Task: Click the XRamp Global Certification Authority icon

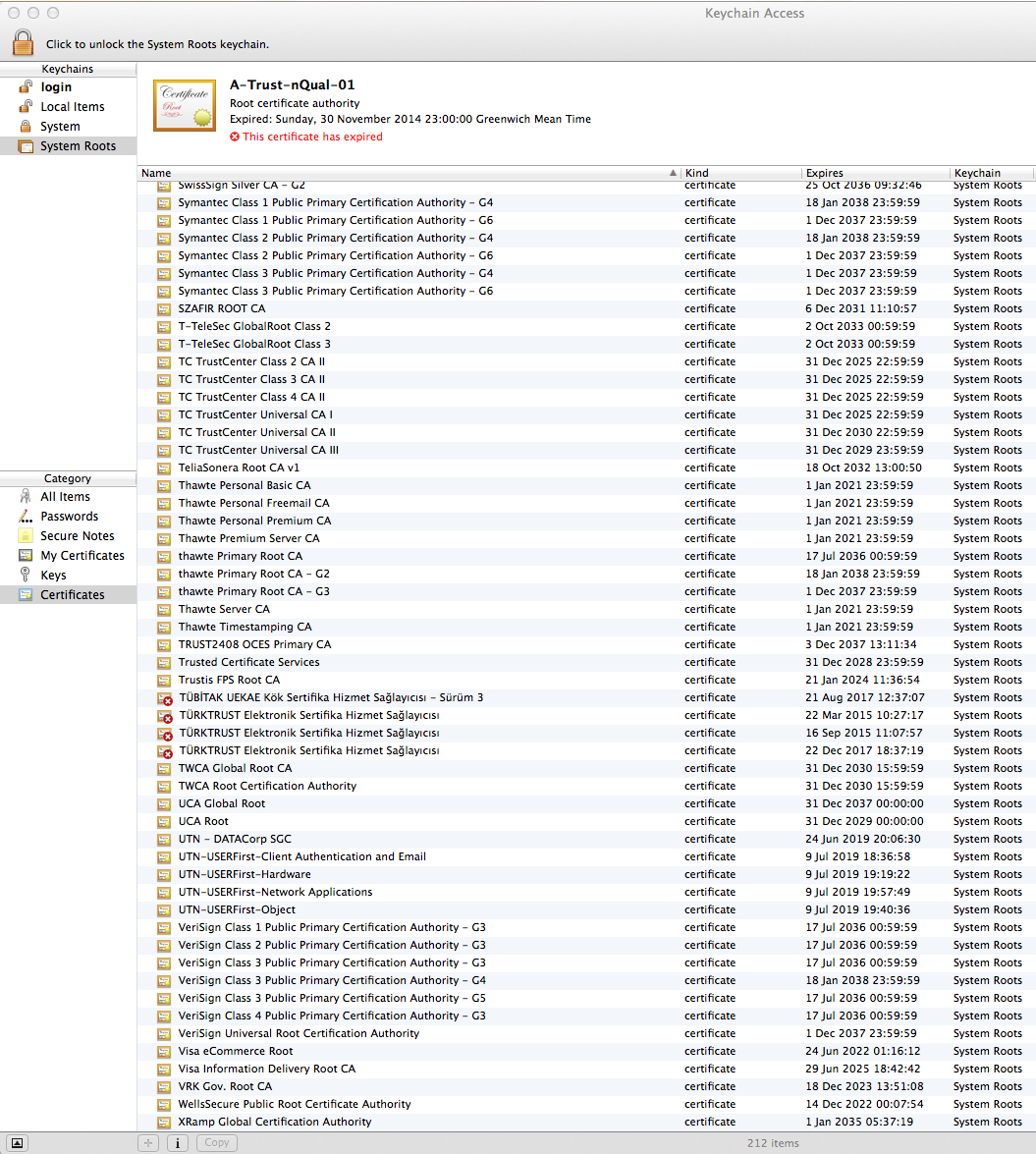Action: pos(164,1123)
